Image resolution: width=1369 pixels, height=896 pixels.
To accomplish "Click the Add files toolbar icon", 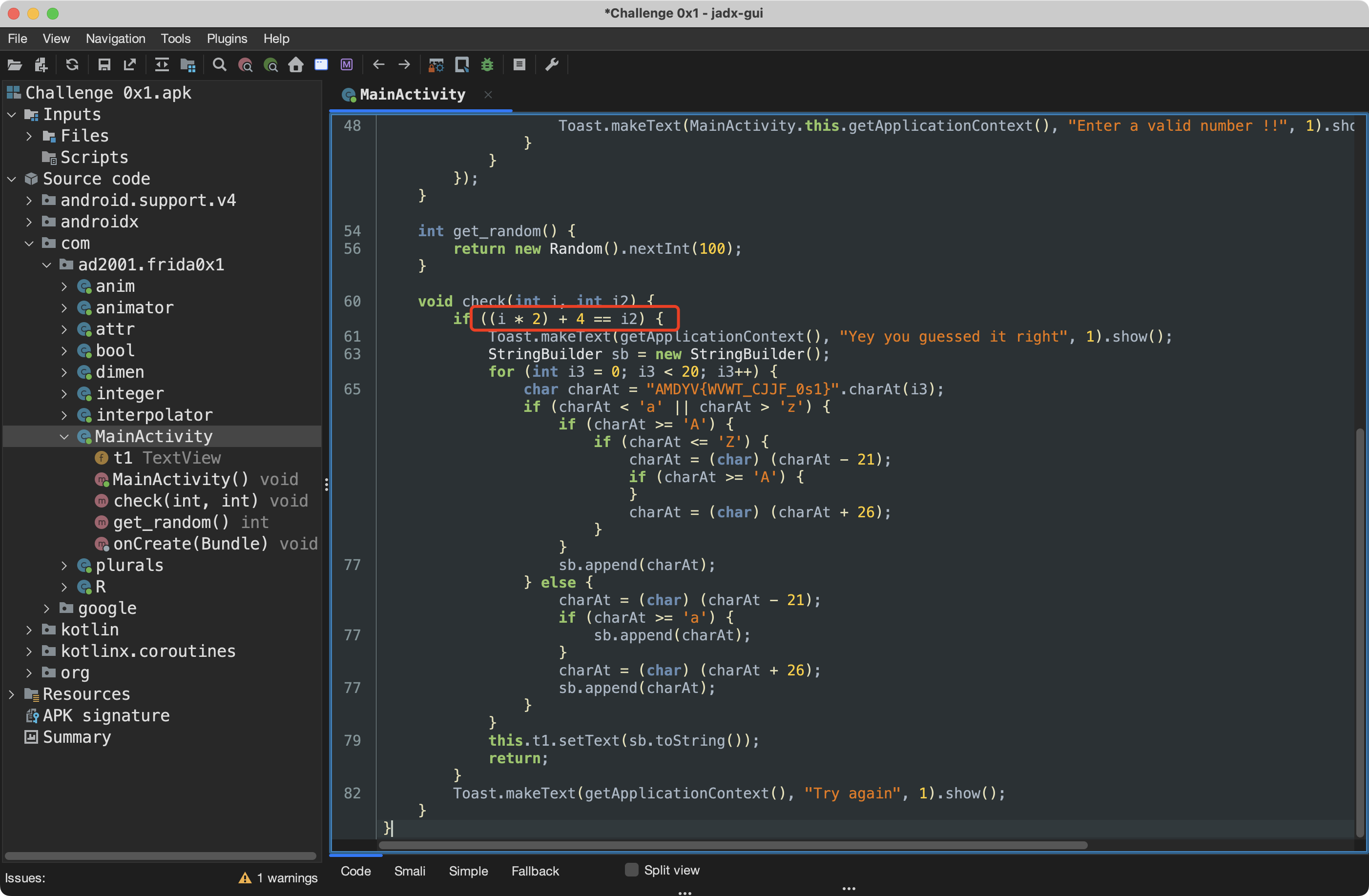I will click(x=41, y=64).
